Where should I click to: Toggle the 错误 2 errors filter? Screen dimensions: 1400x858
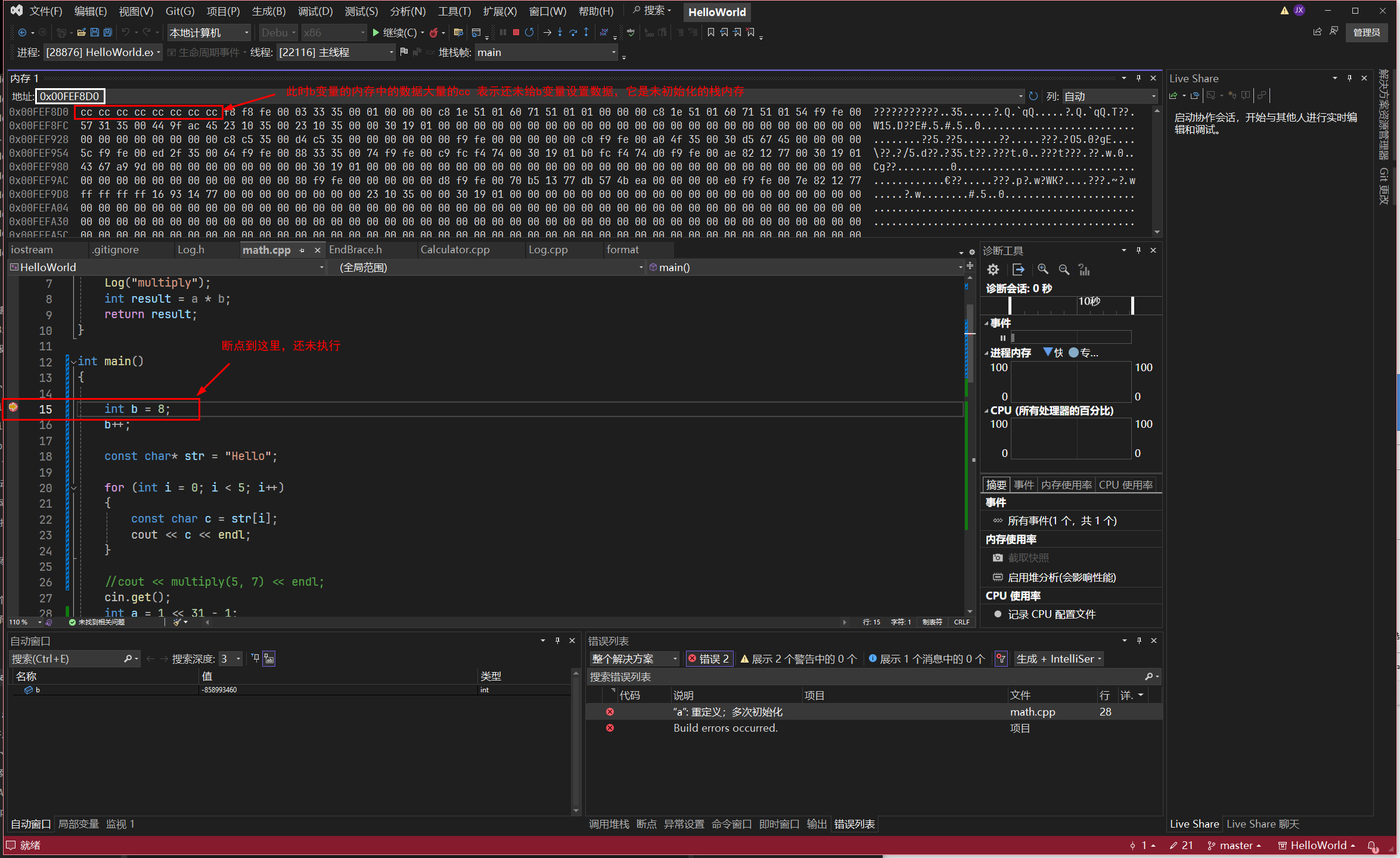click(x=709, y=659)
